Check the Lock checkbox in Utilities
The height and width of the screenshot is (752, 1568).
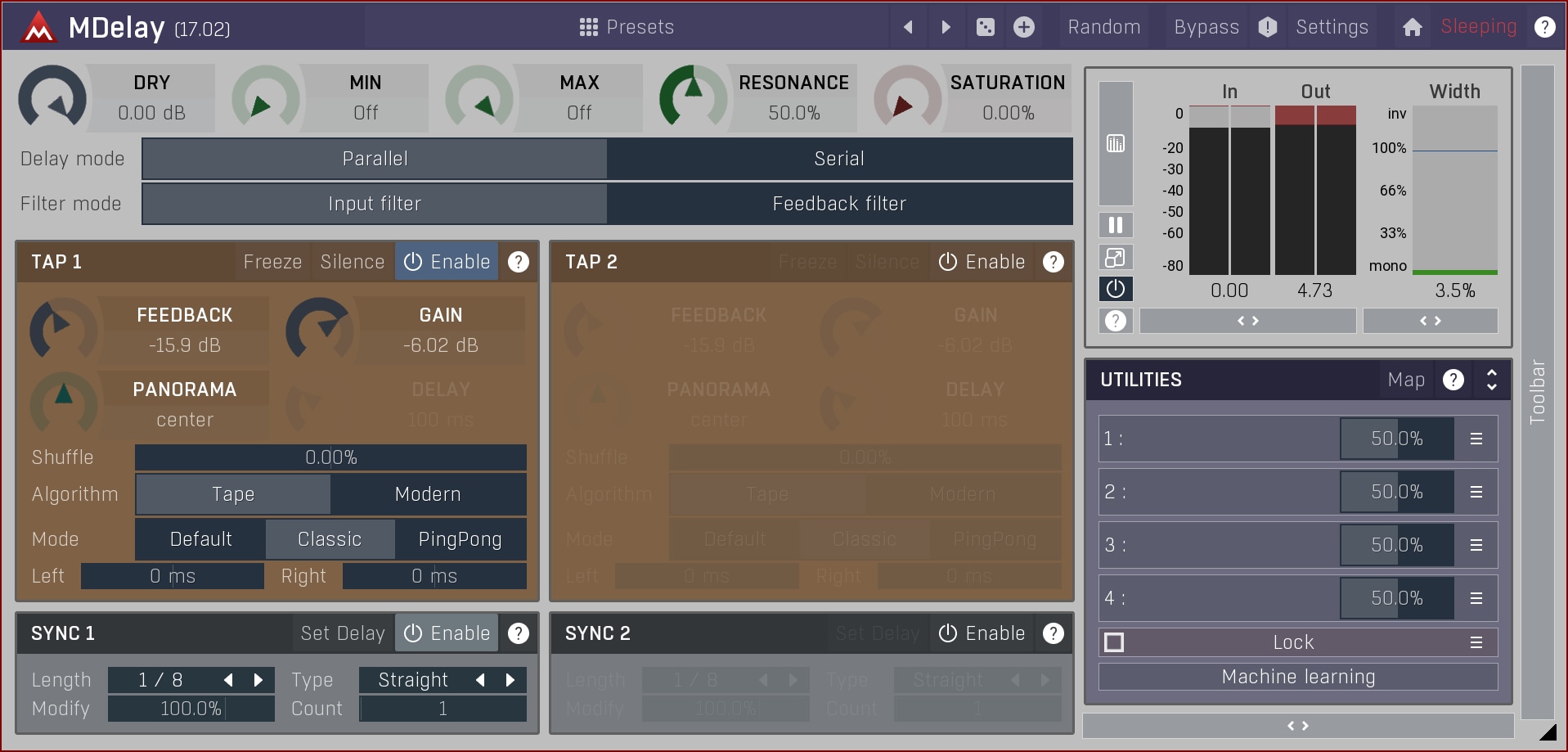coord(1114,642)
